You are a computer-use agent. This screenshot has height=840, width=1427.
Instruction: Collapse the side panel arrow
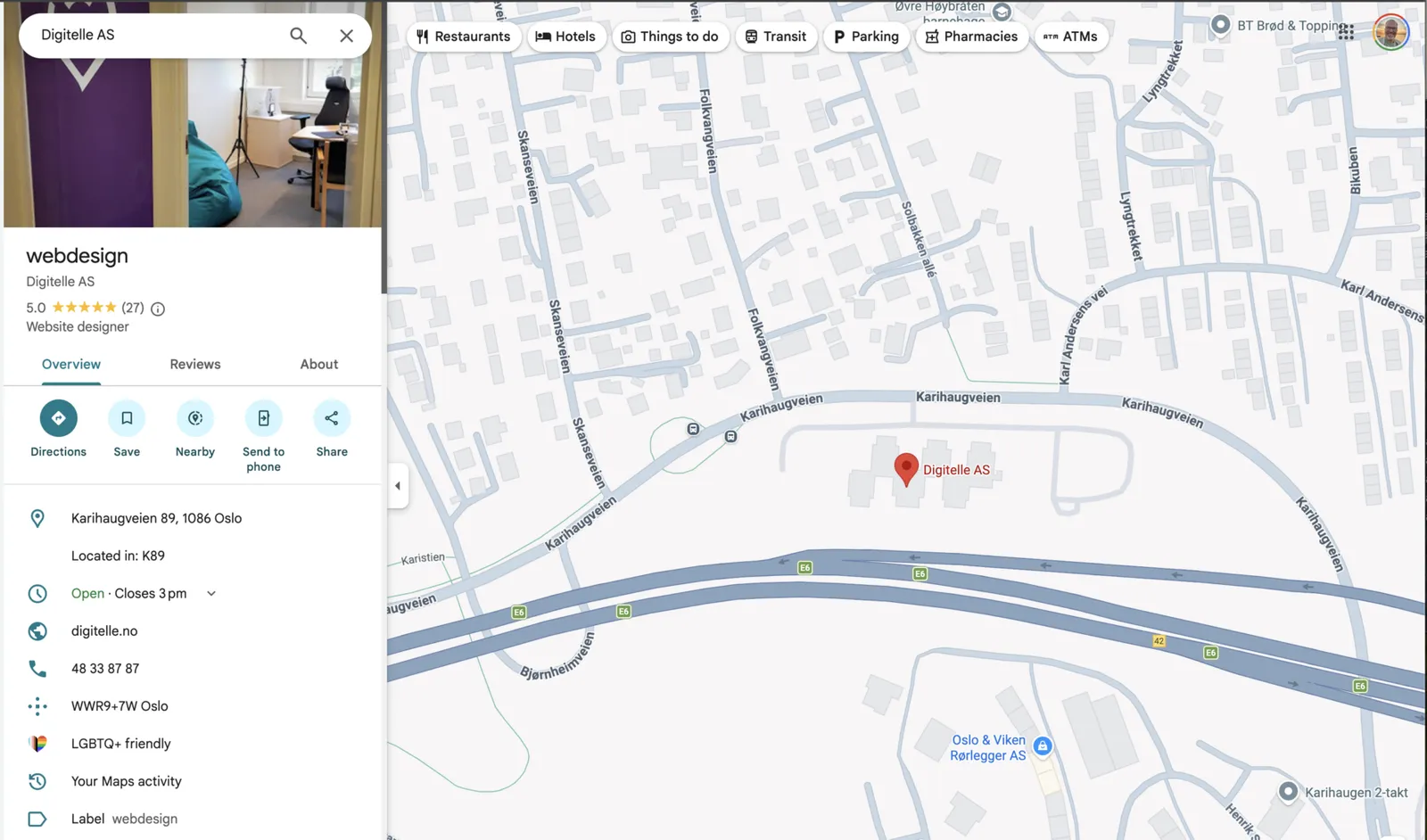coord(398,486)
